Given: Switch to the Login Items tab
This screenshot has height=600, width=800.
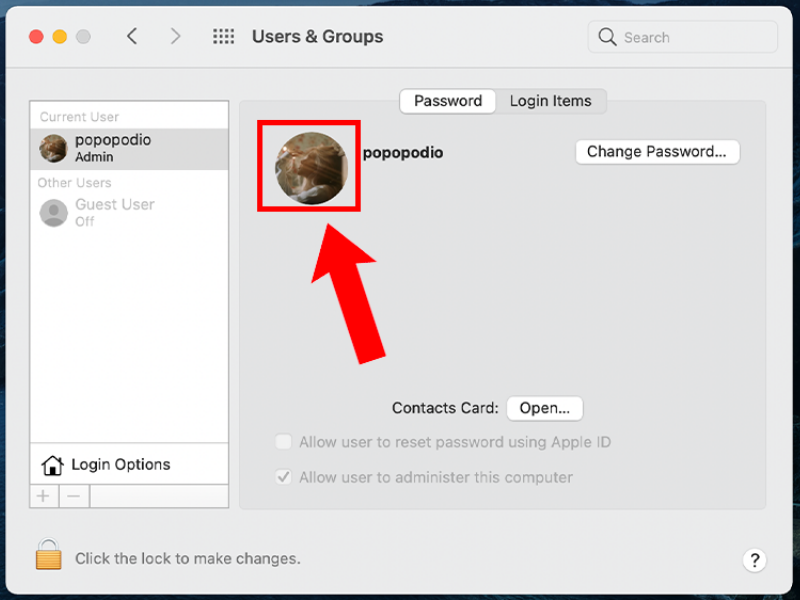Looking at the screenshot, I should [x=551, y=101].
